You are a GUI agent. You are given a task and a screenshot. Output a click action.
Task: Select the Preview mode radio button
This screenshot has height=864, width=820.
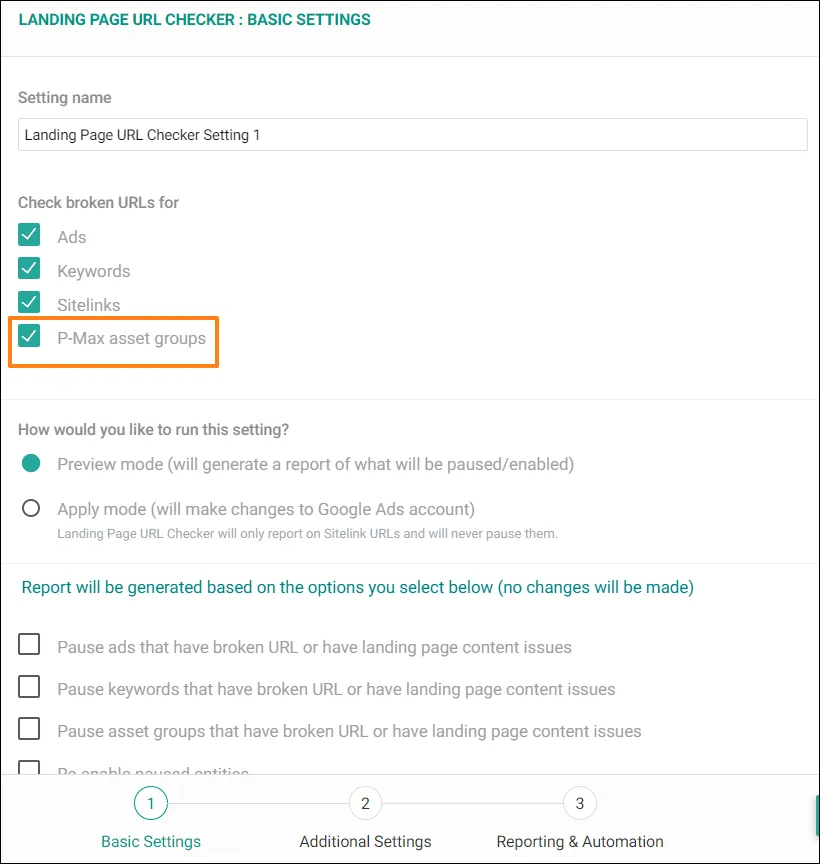(x=31, y=463)
